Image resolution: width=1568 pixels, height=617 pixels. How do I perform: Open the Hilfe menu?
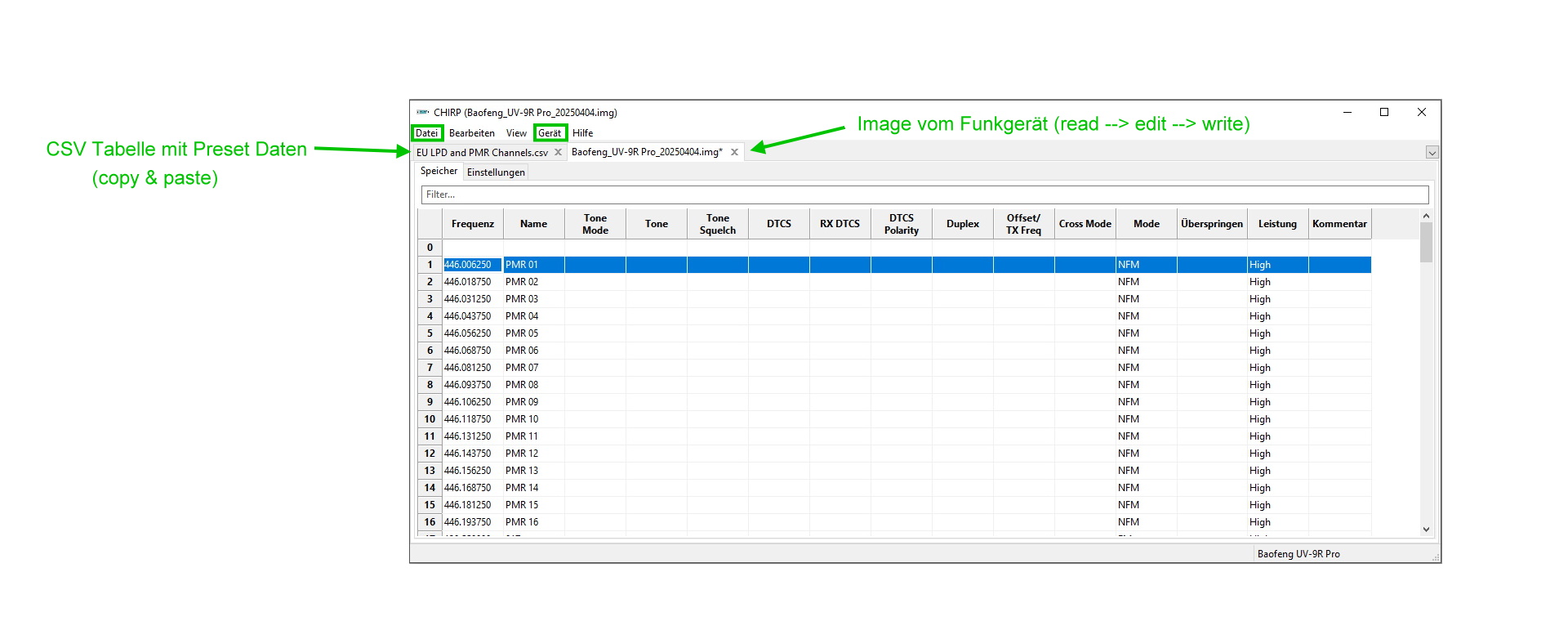click(582, 133)
